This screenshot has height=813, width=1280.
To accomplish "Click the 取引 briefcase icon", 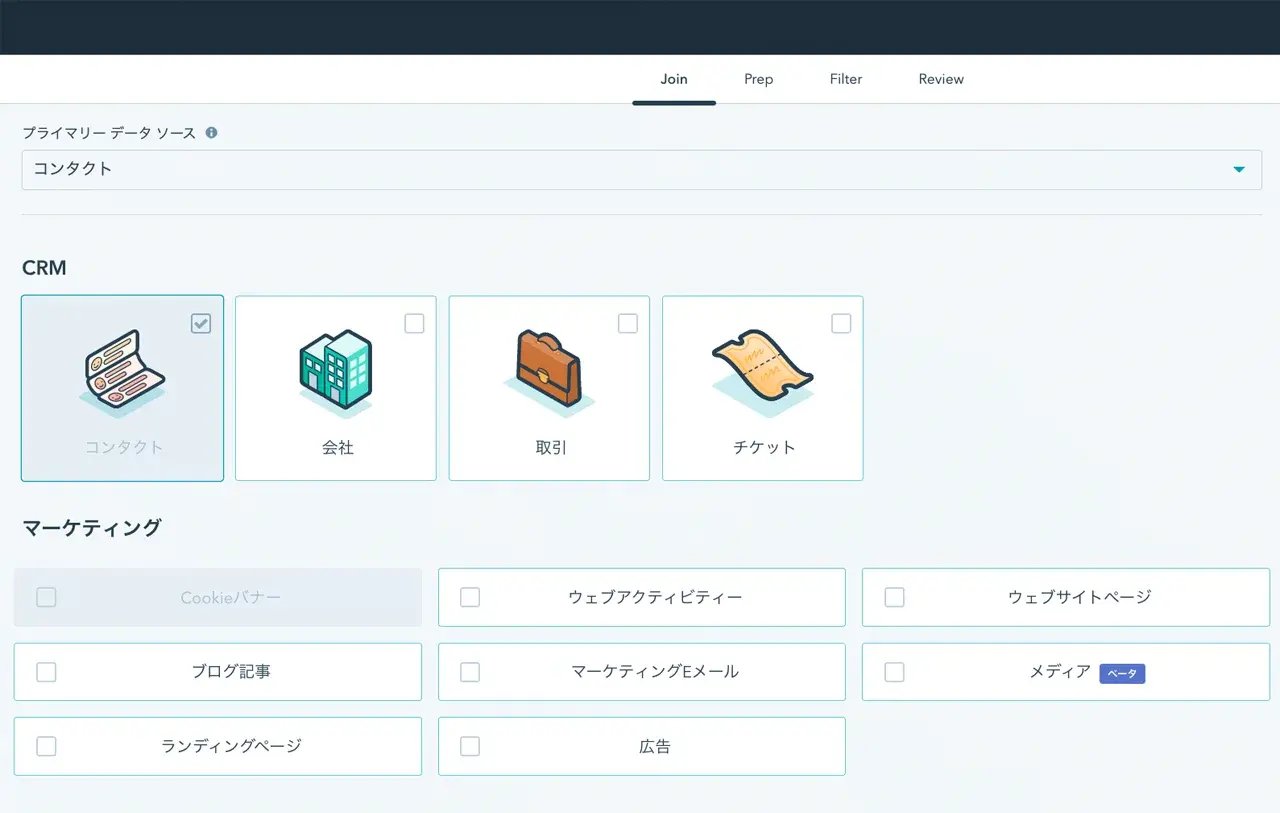I will 549,372.
